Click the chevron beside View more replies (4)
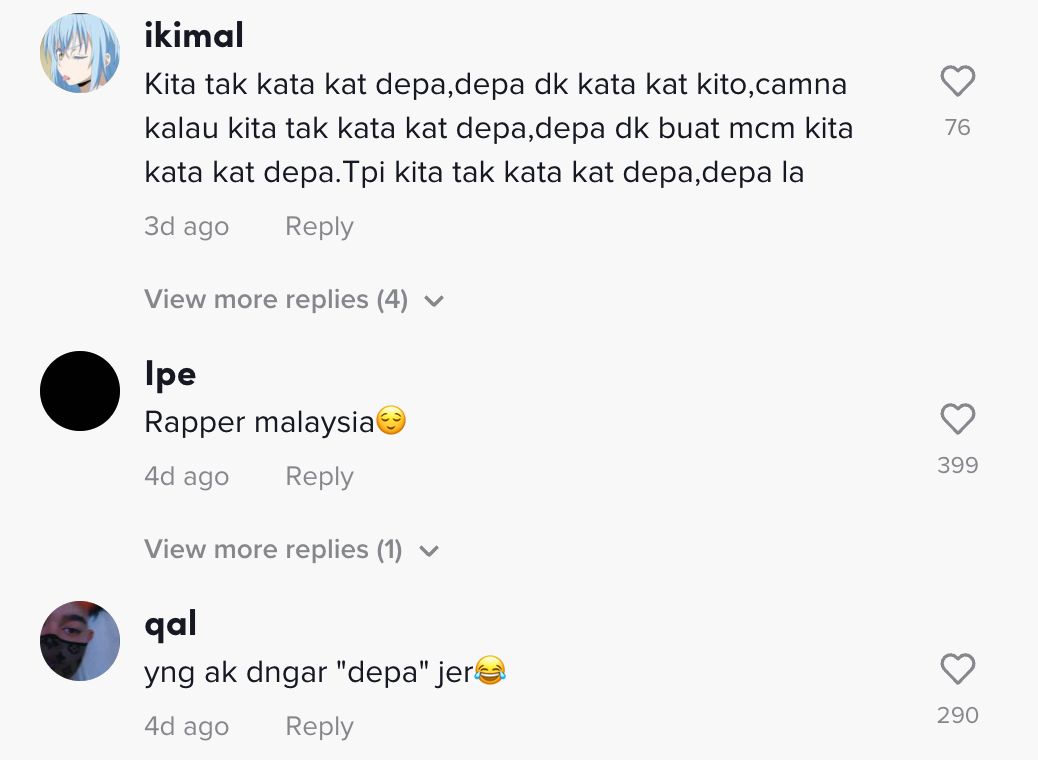Image resolution: width=1038 pixels, height=760 pixels. pyautogui.click(x=434, y=301)
